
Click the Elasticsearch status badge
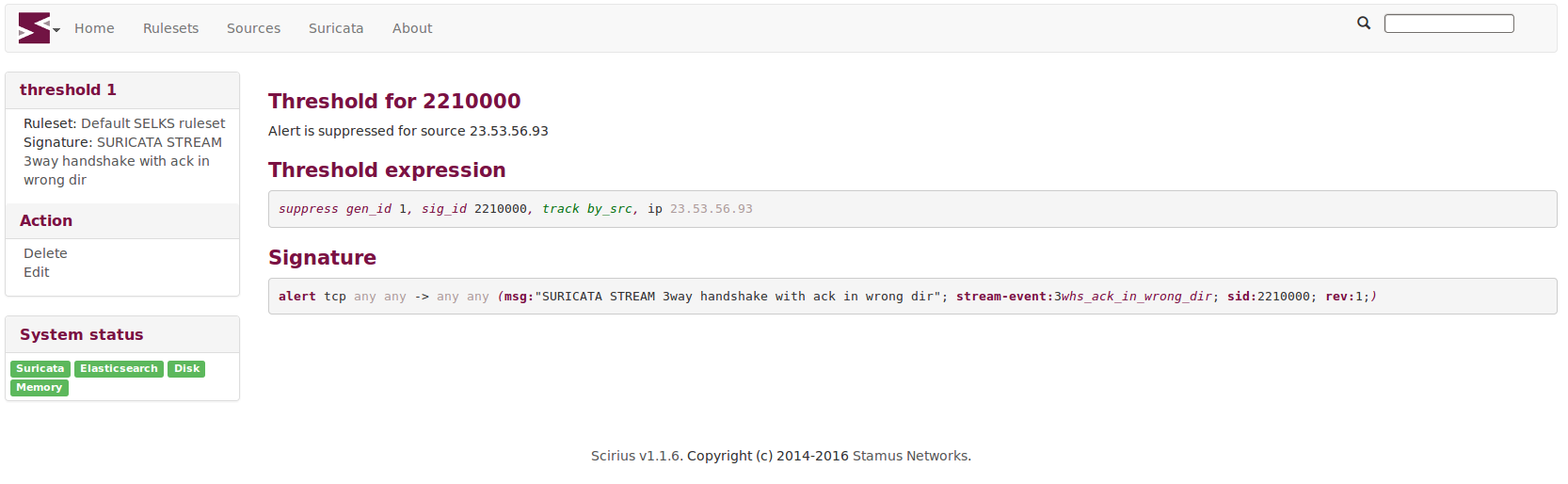point(119,369)
